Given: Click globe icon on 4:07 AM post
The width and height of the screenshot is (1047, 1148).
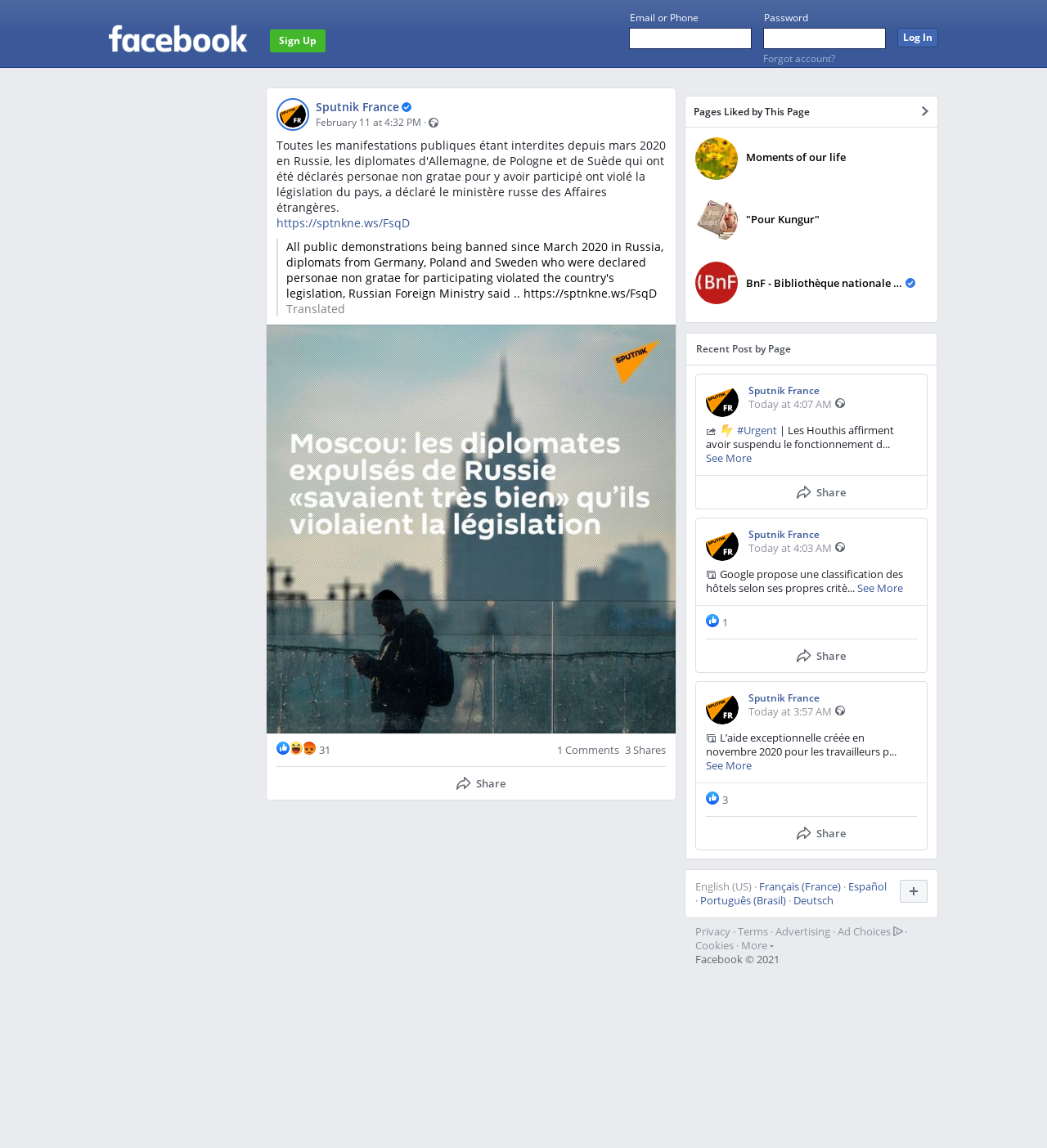Looking at the screenshot, I should [x=840, y=403].
